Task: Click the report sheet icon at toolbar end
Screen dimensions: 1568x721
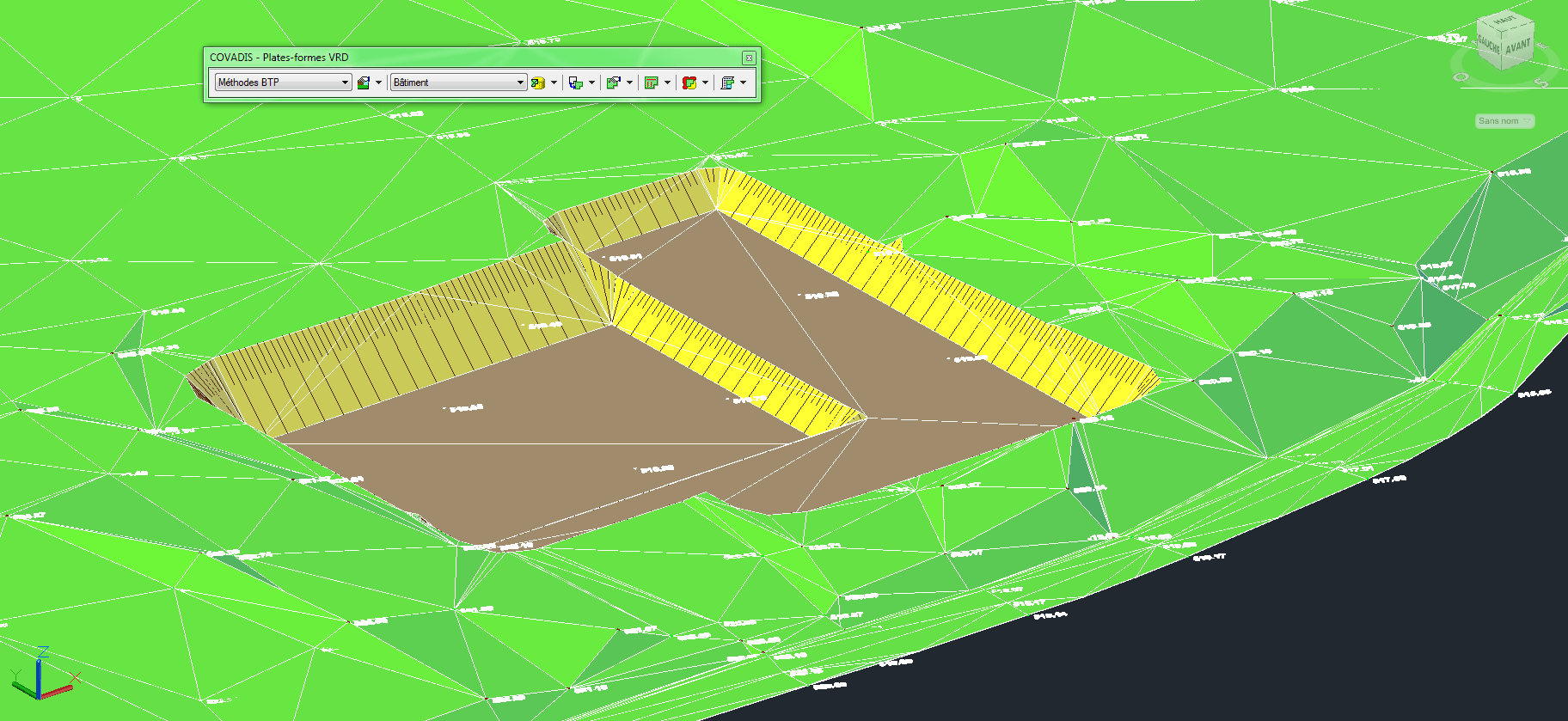Action: pos(727,82)
